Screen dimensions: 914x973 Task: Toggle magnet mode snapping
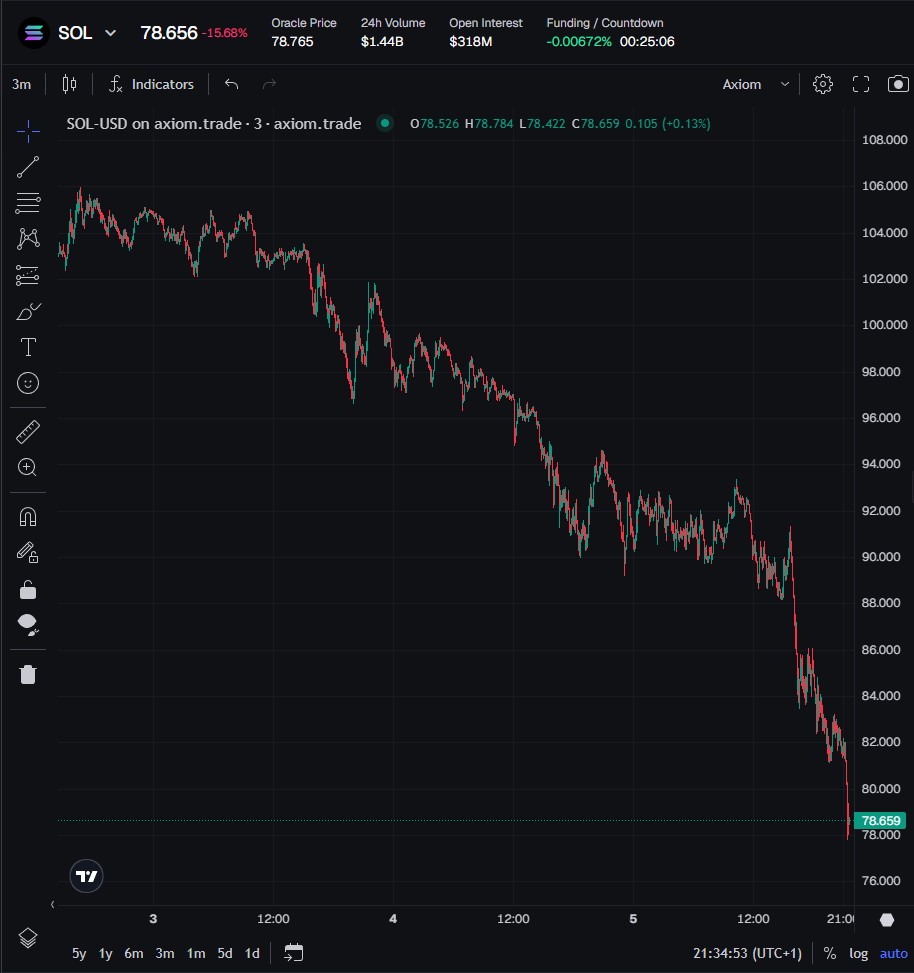28,517
